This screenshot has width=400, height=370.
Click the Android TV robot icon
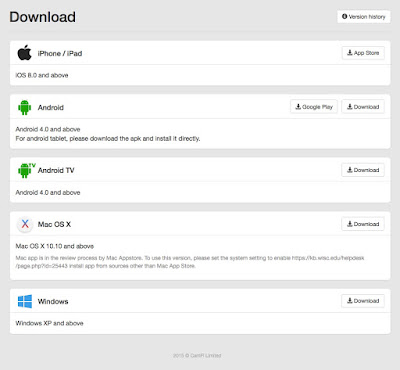tap(26, 170)
